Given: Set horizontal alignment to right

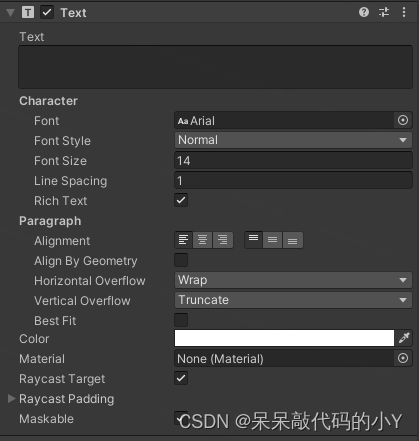Looking at the screenshot, I should pyautogui.click(x=222, y=240).
